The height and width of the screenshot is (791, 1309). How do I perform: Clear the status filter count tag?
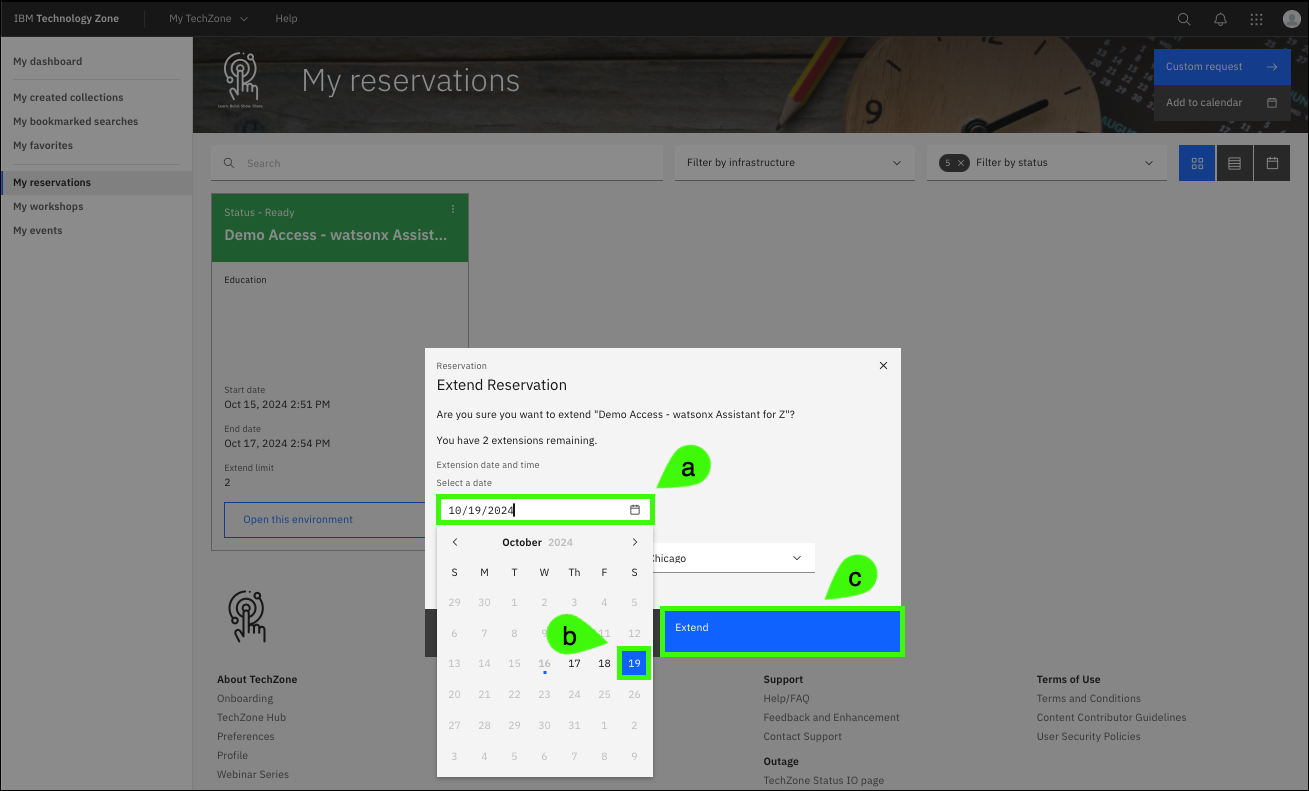coord(960,163)
